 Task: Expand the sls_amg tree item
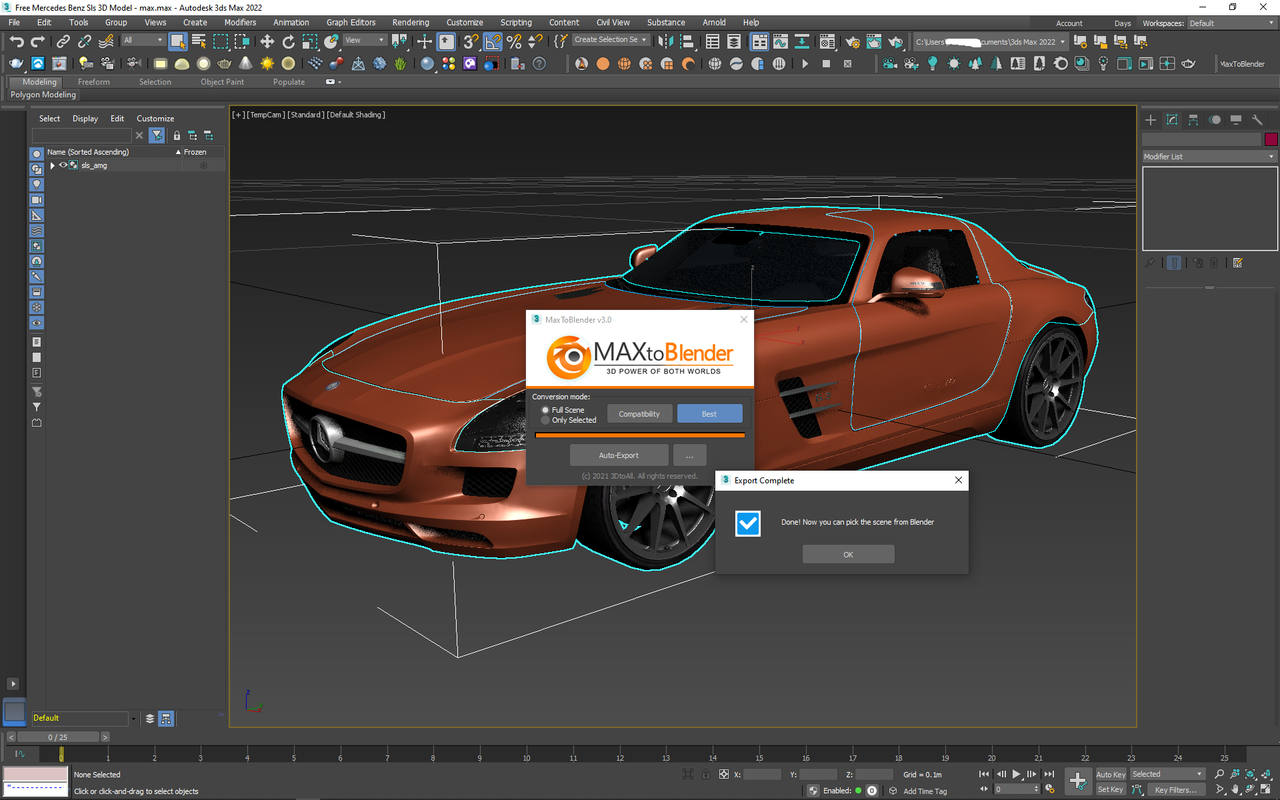pos(51,165)
